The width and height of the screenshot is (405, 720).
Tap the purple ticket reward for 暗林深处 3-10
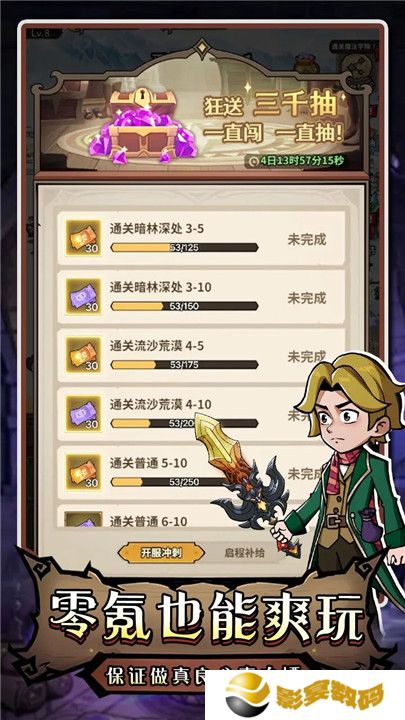click(x=83, y=296)
